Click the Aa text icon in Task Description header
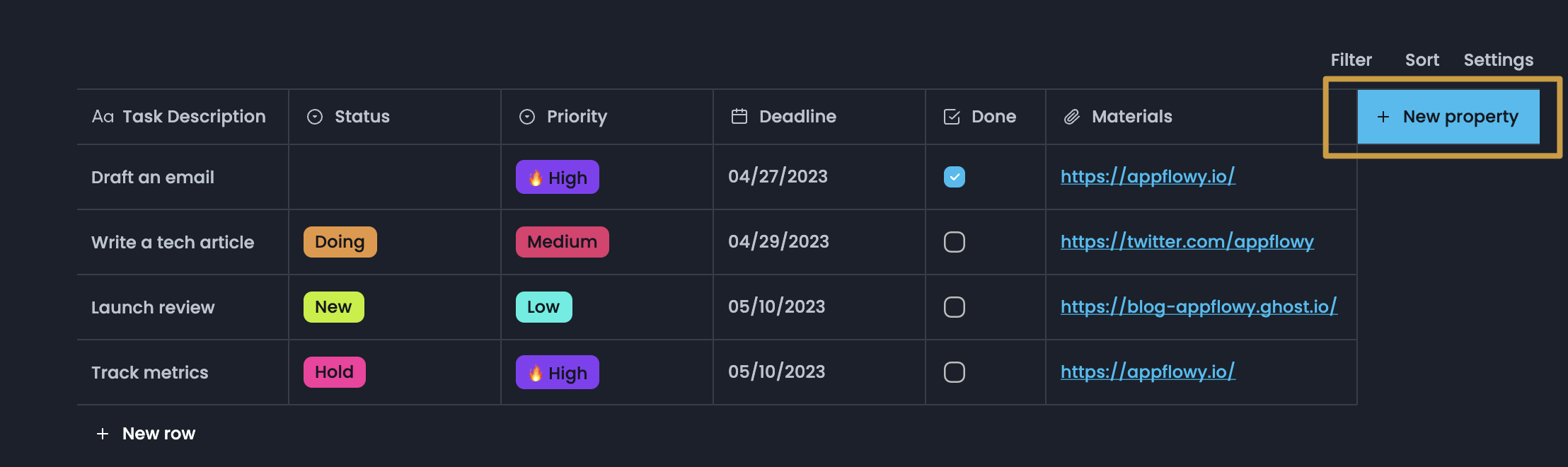1568x467 pixels. point(103,117)
